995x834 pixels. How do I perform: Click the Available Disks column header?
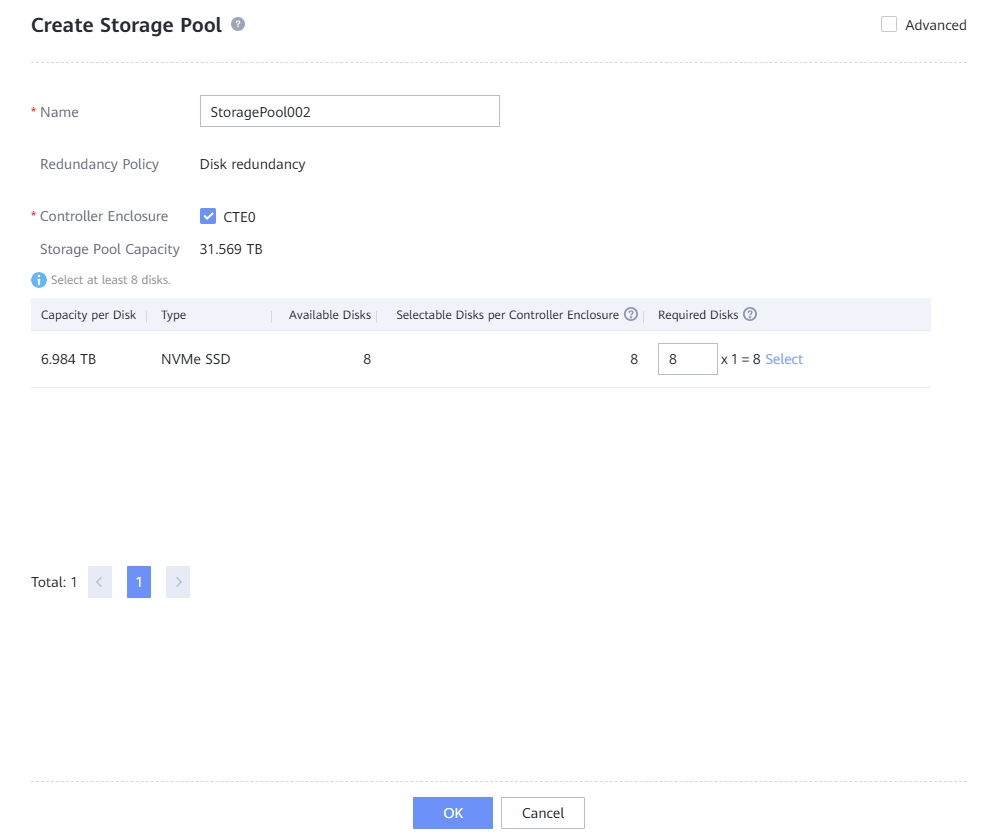coord(329,315)
